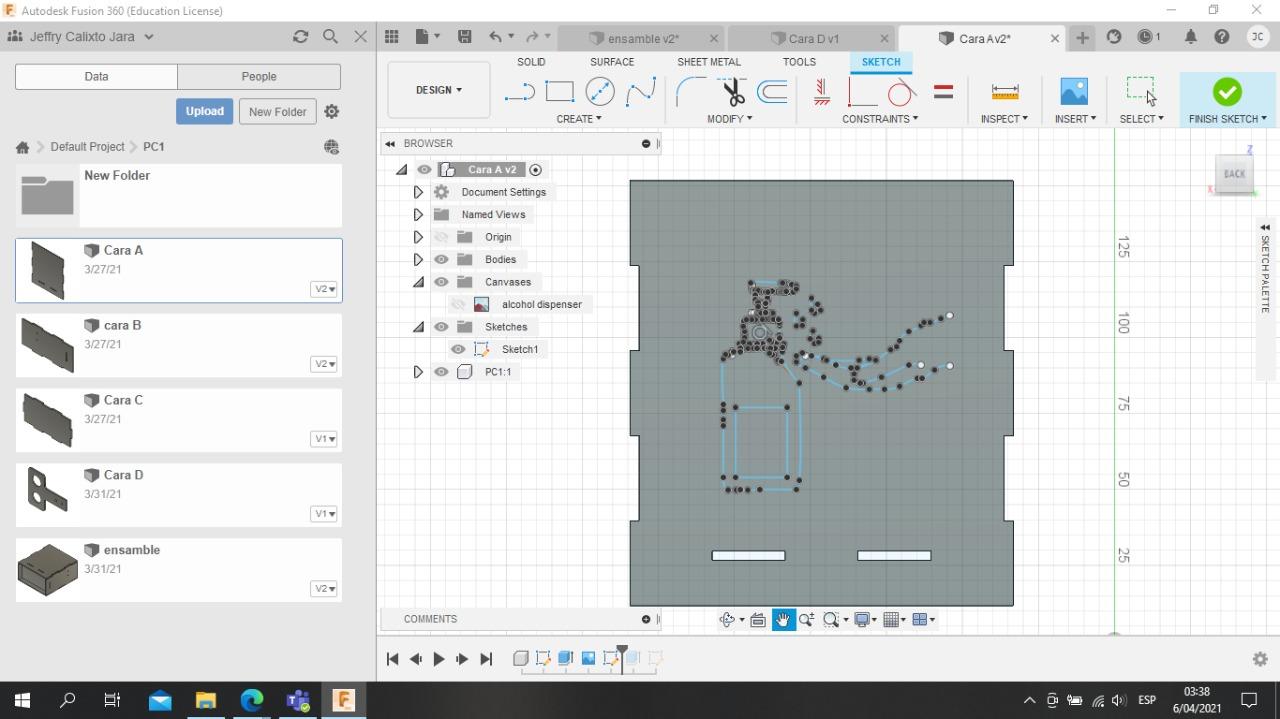
Task: Expand Named Views node
Action: (418, 214)
